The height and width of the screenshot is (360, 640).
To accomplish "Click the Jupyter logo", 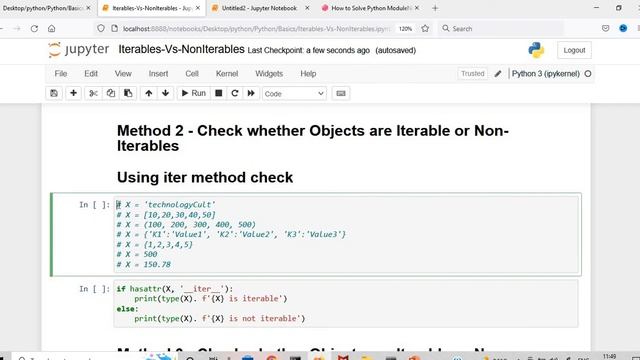I will tap(78, 50).
